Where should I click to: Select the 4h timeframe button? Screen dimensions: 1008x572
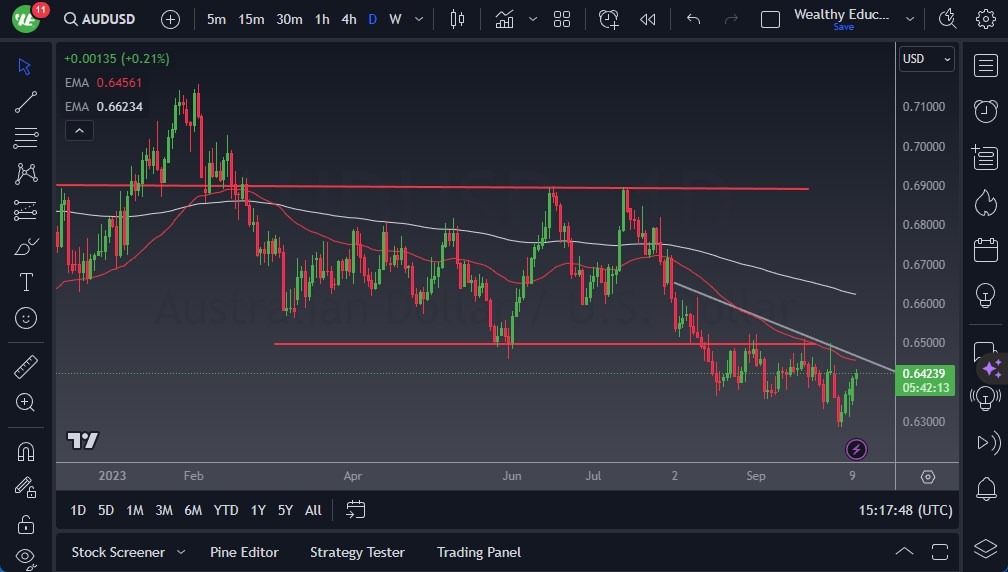[x=348, y=19]
